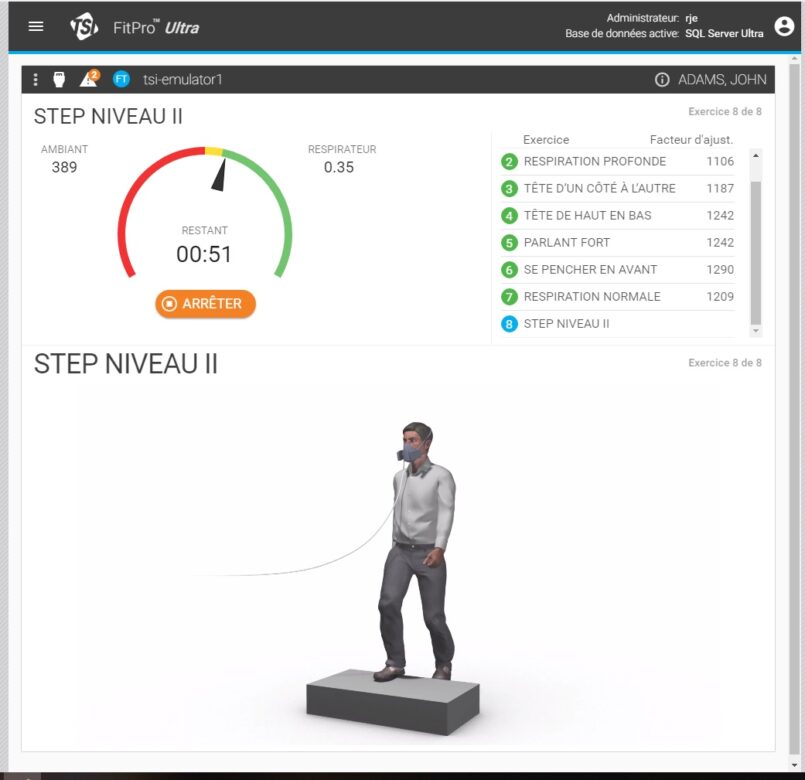Open the hamburger navigation menu

[x=36, y=27]
